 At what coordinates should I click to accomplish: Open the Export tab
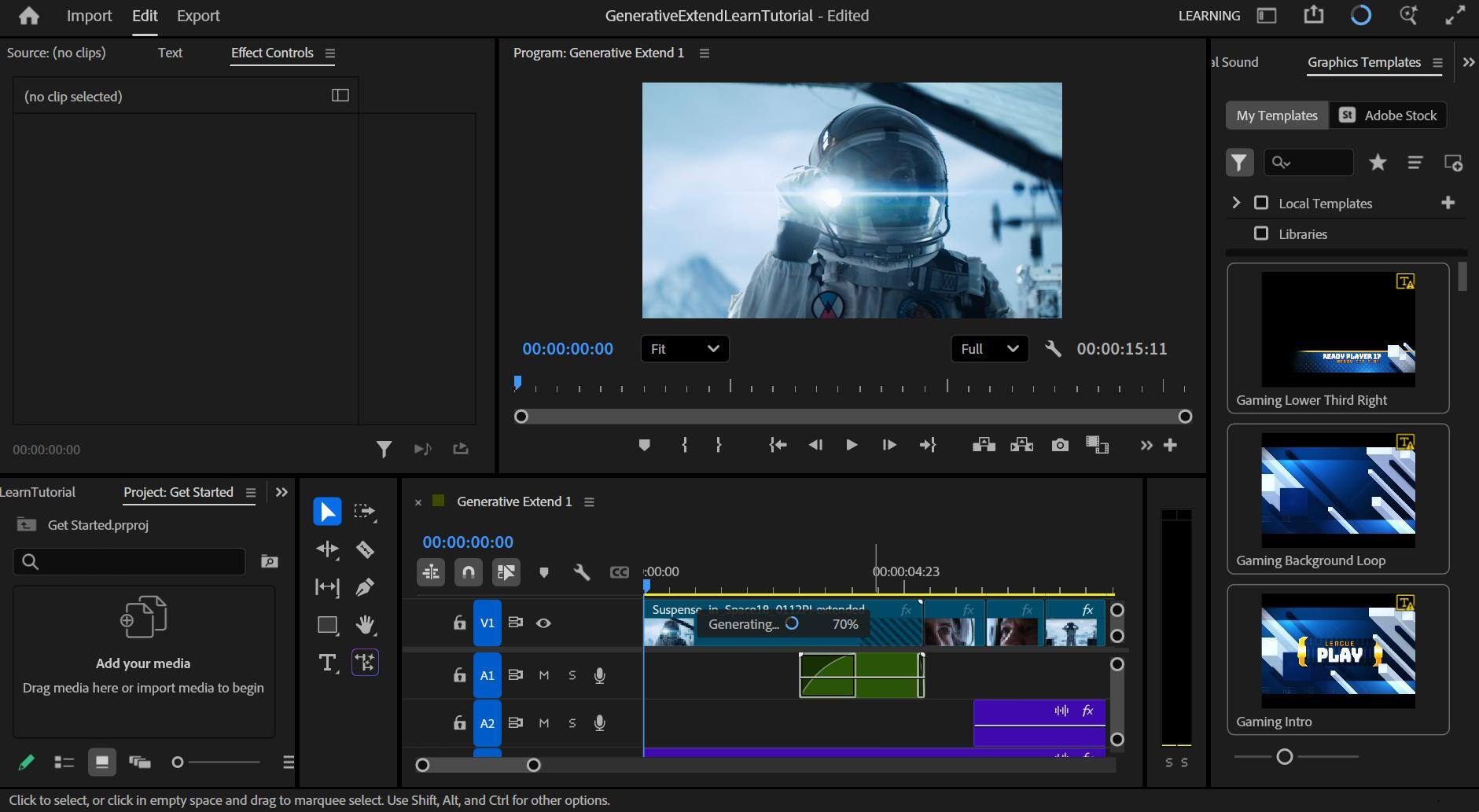[x=198, y=16]
